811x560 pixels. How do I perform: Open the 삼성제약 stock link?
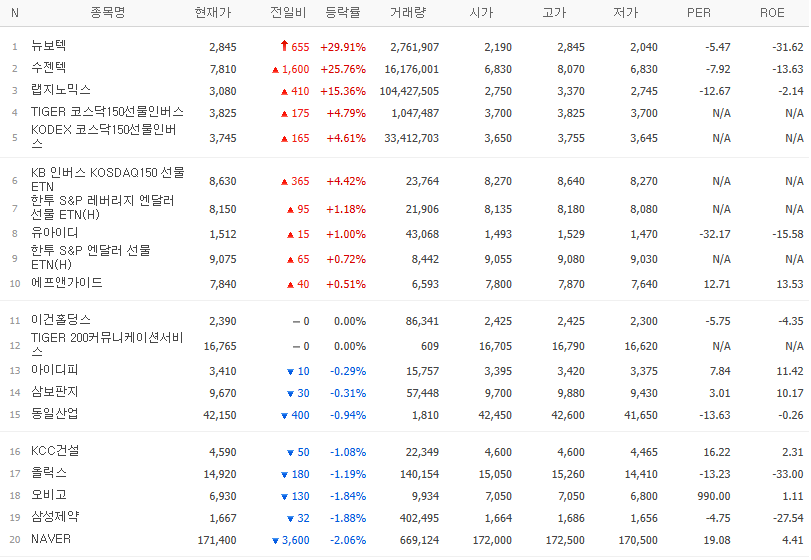(x=55, y=517)
